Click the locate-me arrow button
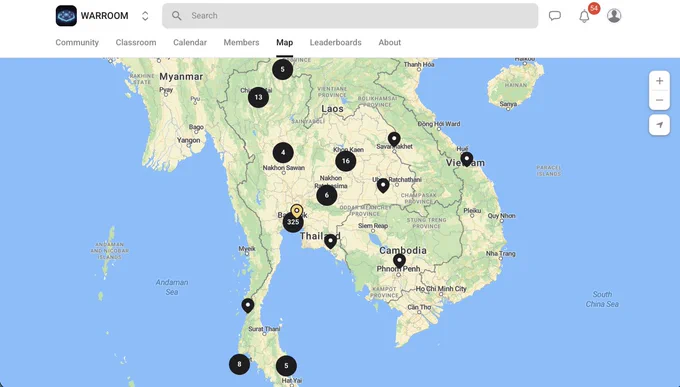The image size is (680, 387). (660, 125)
